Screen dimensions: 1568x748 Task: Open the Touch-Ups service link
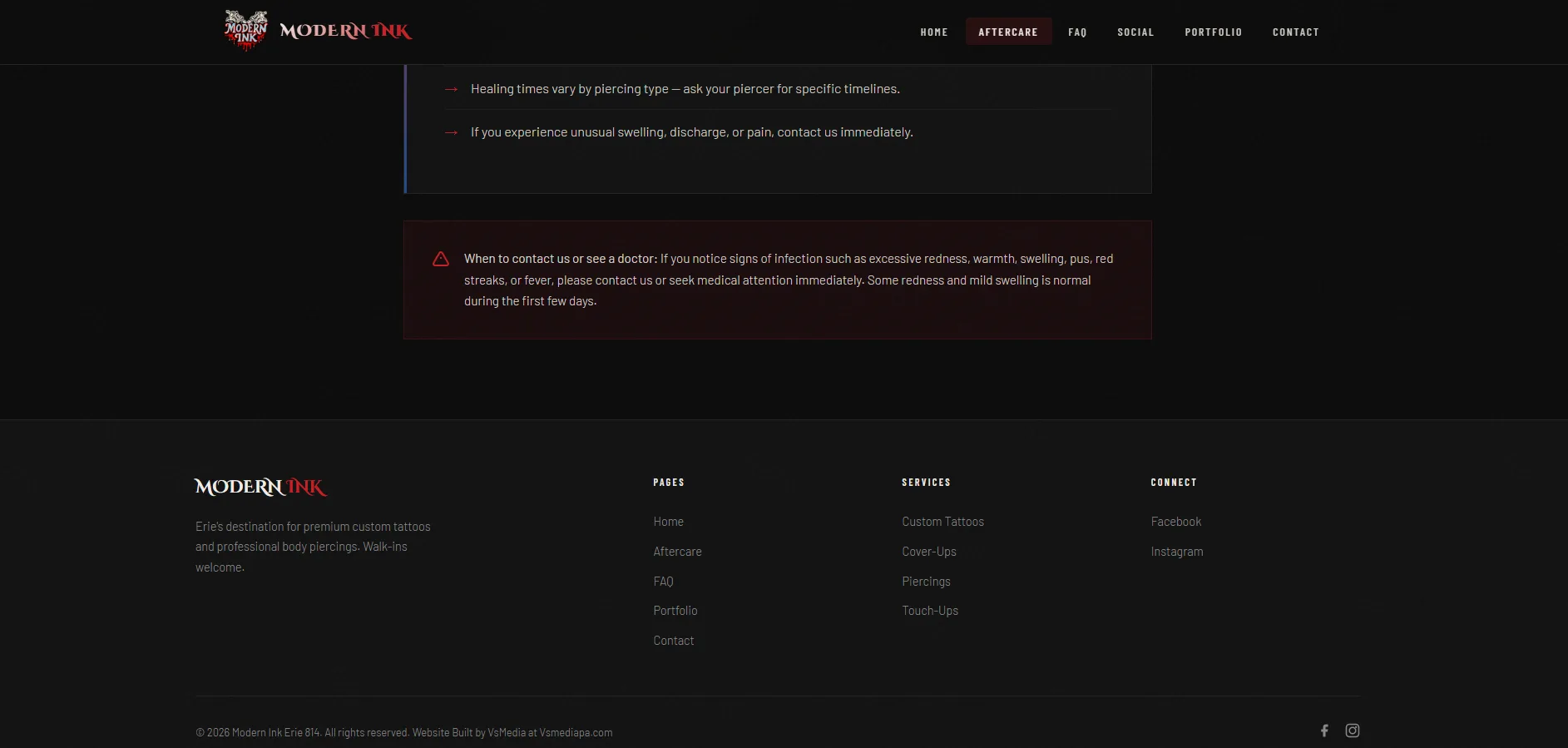(x=930, y=611)
